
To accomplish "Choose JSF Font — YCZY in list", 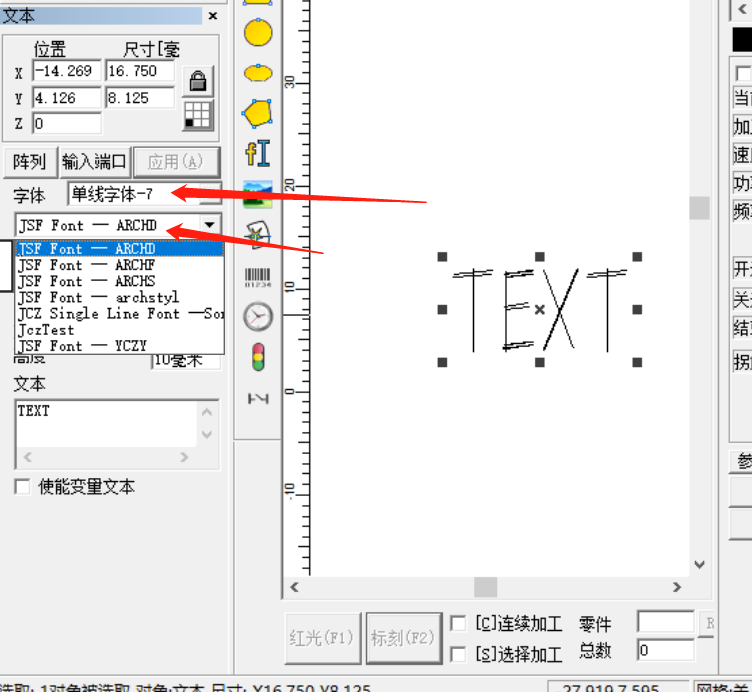I will tap(120, 346).
